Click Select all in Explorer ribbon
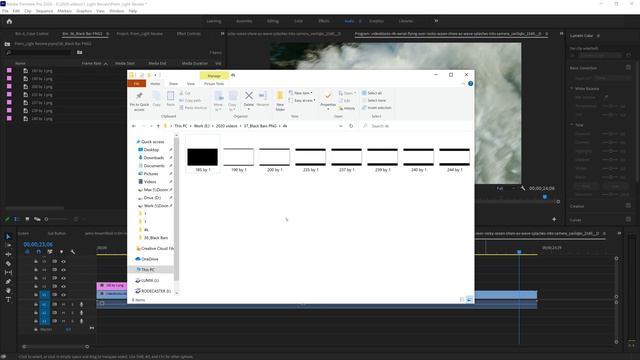Screen dimensions: 640x360 point(372,93)
